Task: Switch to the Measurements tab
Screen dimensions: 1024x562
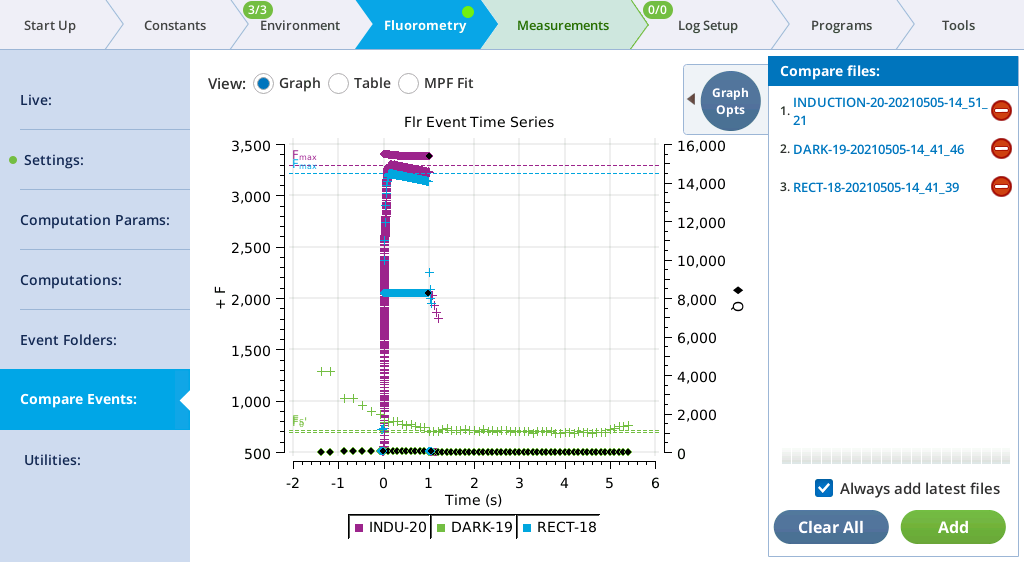Action: (562, 25)
